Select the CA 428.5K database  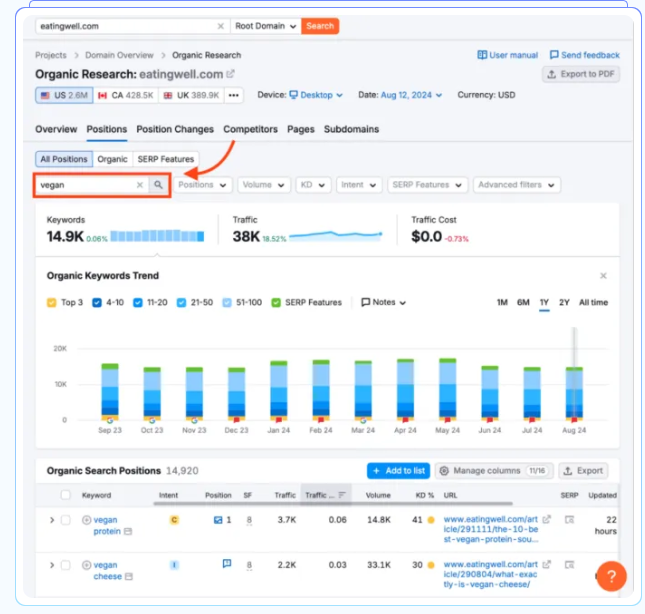(x=125, y=95)
